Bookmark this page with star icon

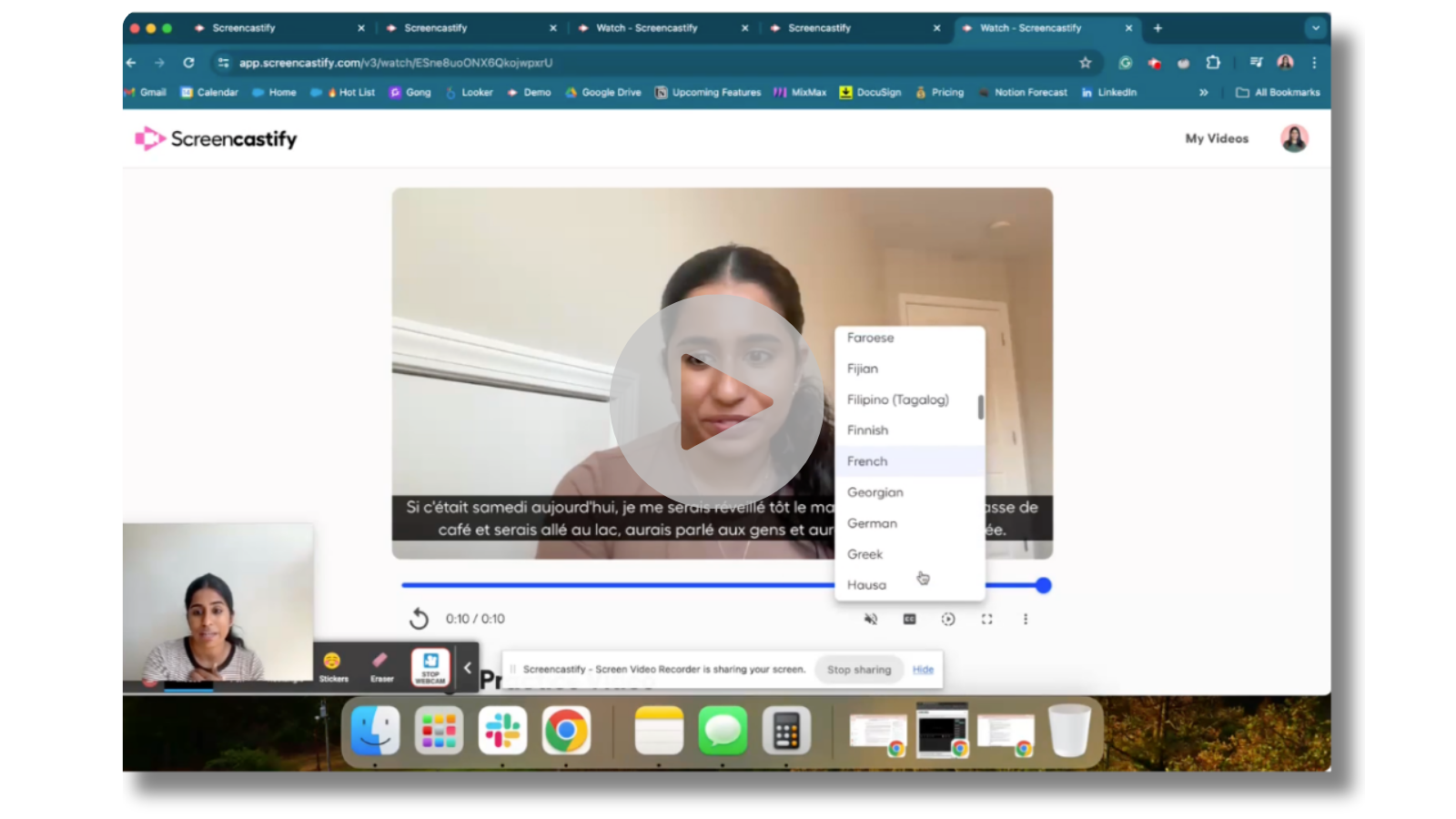pos(1085,63)
